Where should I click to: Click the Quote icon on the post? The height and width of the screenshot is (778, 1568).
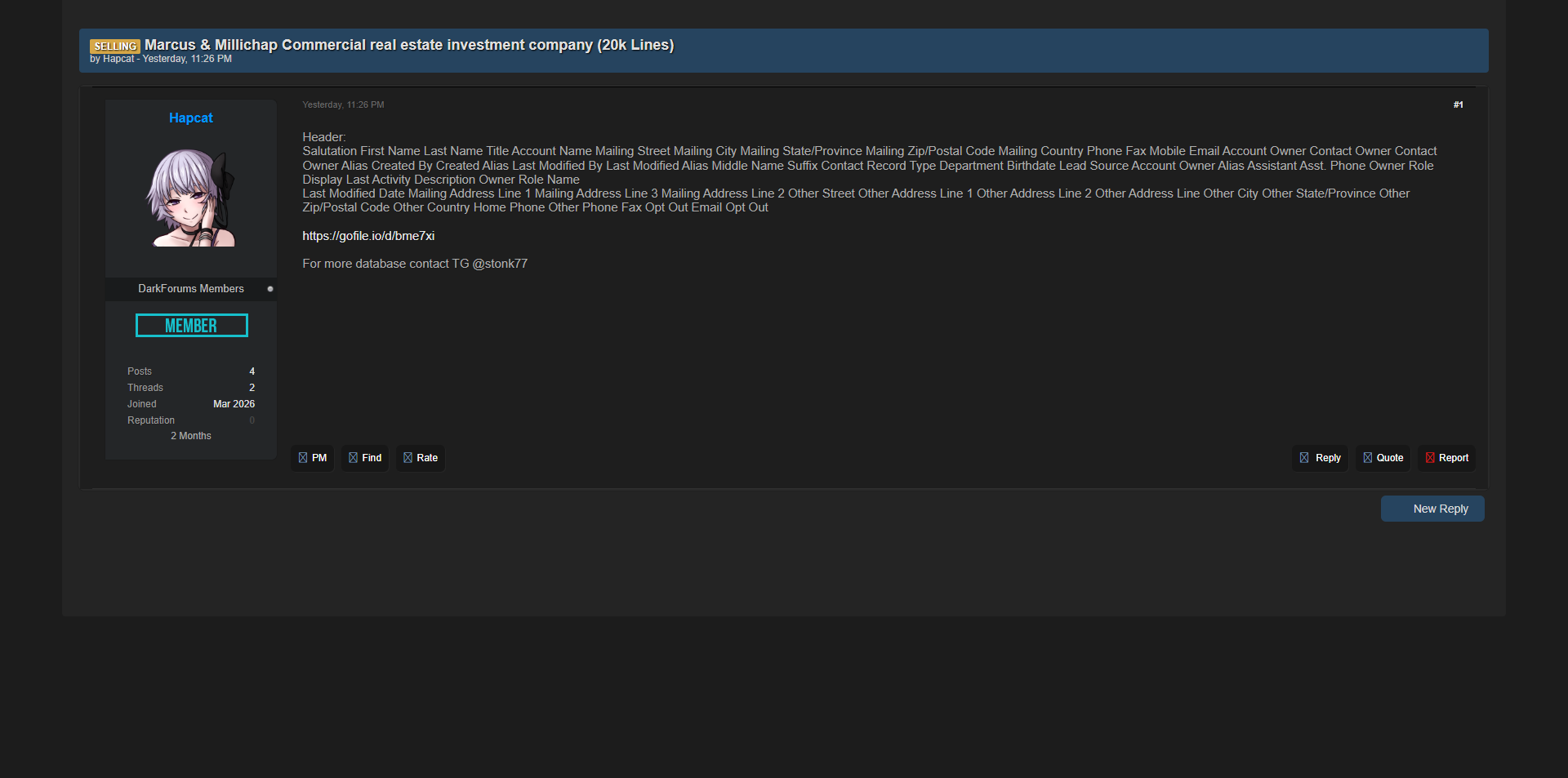coord(1368,458)
